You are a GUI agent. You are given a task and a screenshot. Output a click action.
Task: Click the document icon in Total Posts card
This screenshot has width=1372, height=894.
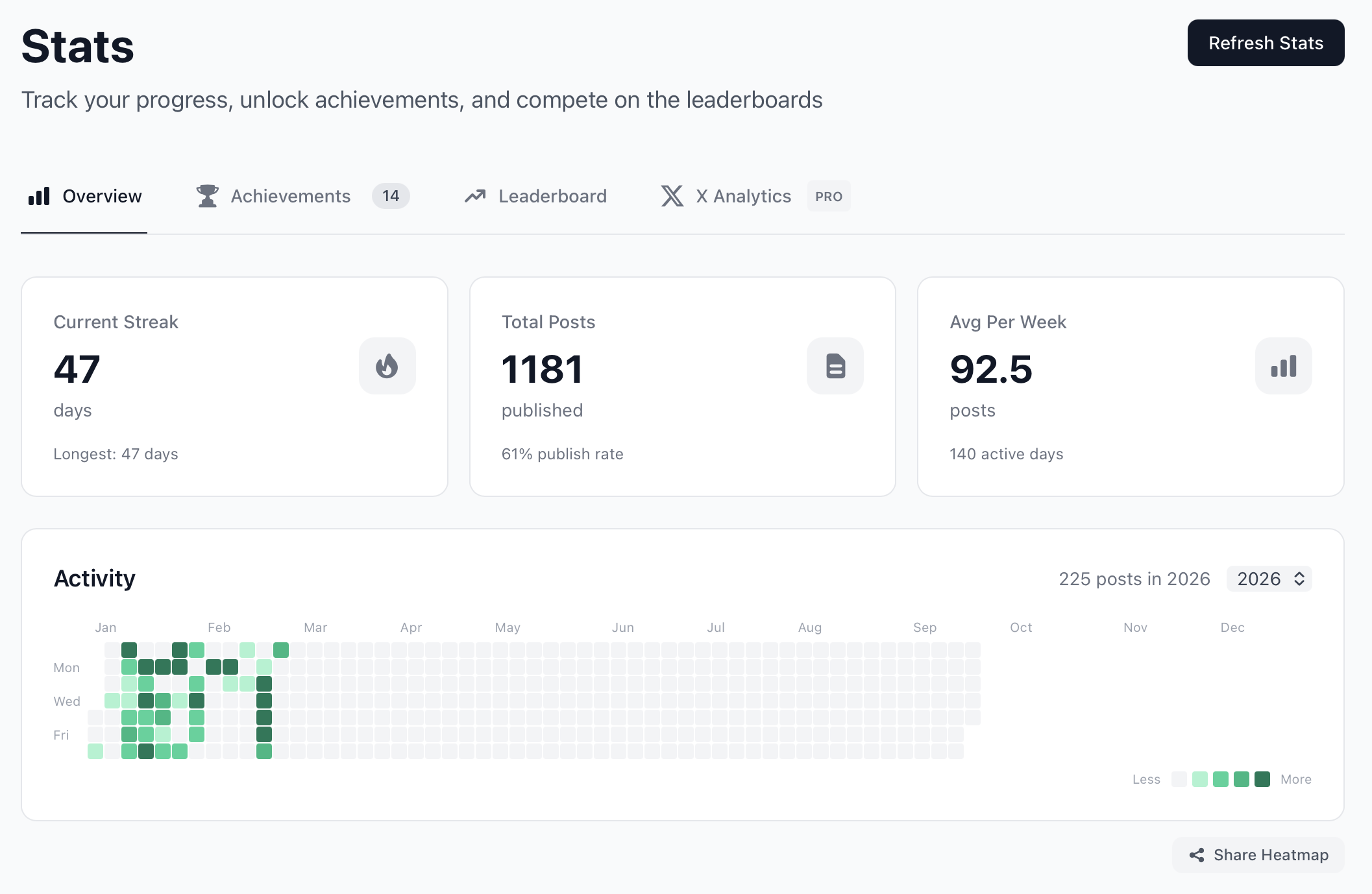[835, 366]
